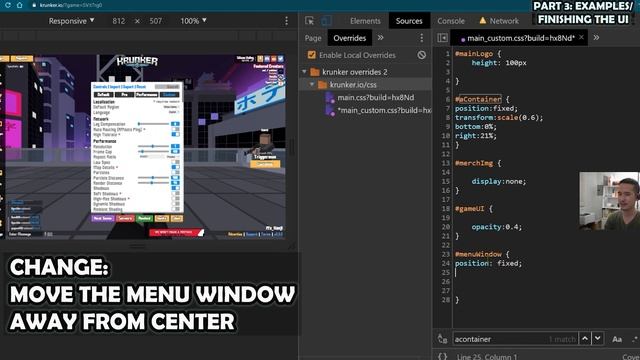Click main.css file icon in tree
Viewport: 640px width, 360px height.
click(330, 98)
